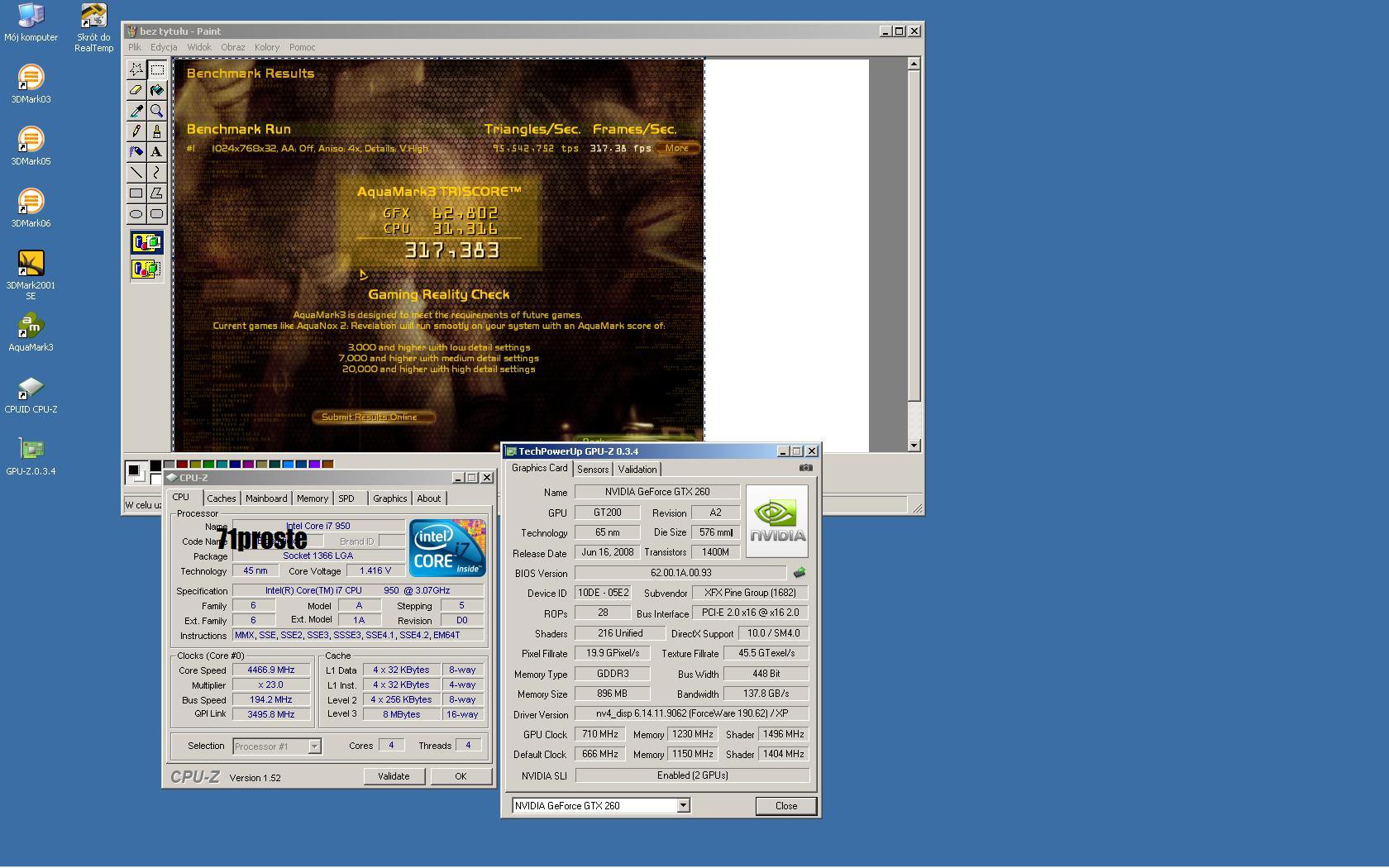Click the Validate button in CPU-Z
The image size is (1389, 868).
point(394,776)
